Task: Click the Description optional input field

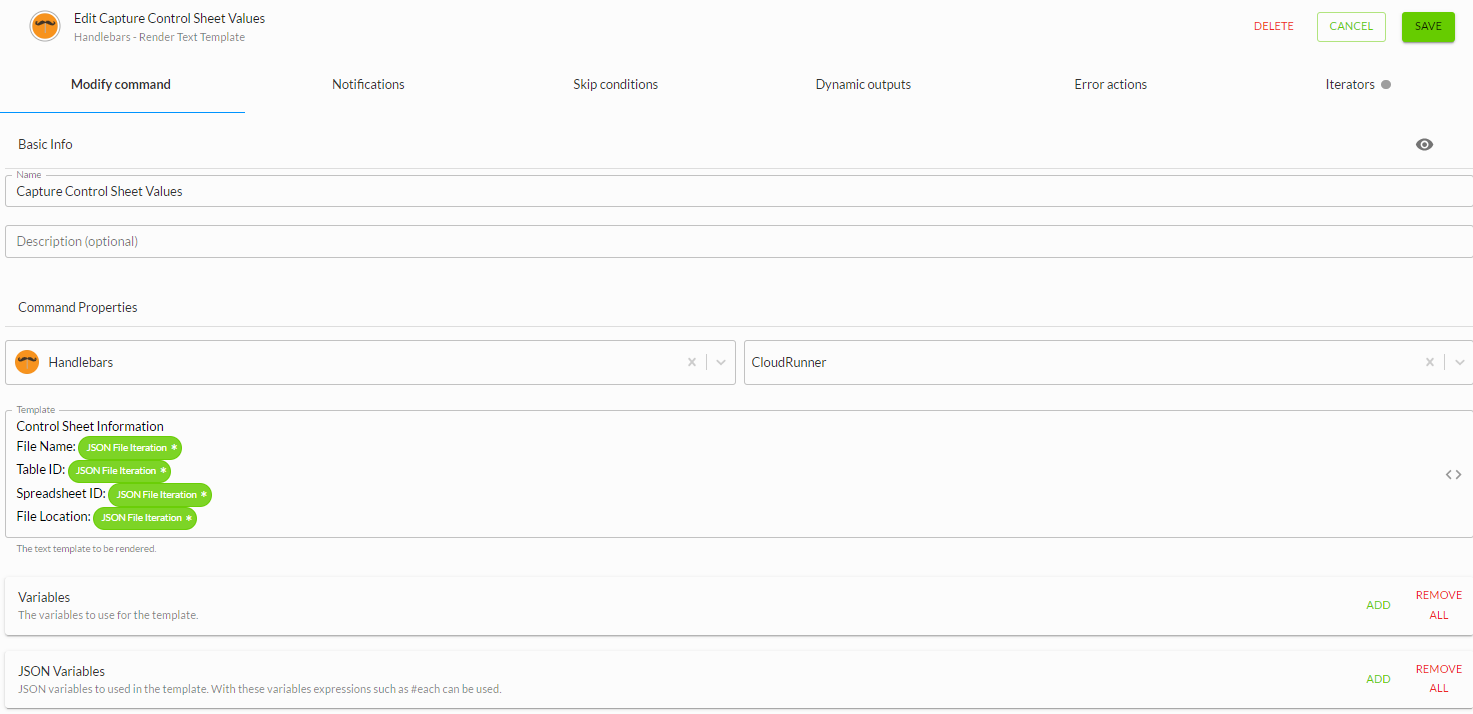Action: (738, 242)
